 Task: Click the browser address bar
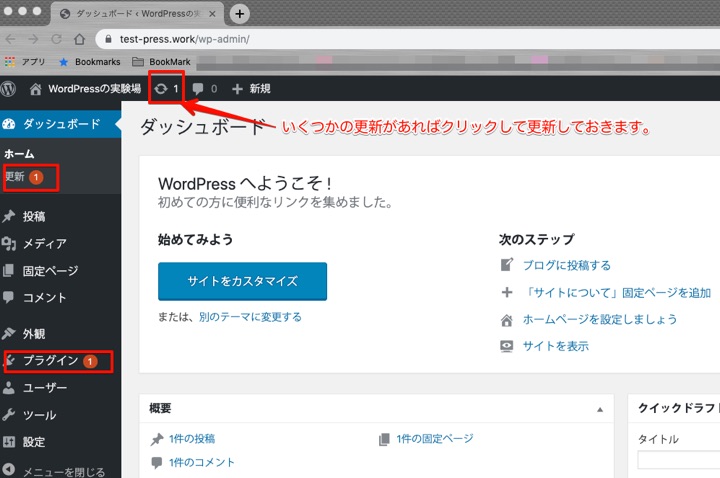[408, 39]
